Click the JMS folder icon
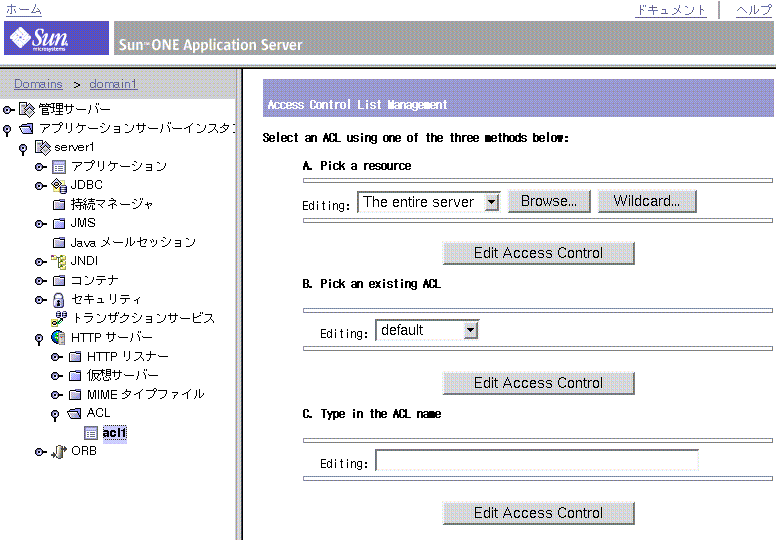 [x=59, y=224]
